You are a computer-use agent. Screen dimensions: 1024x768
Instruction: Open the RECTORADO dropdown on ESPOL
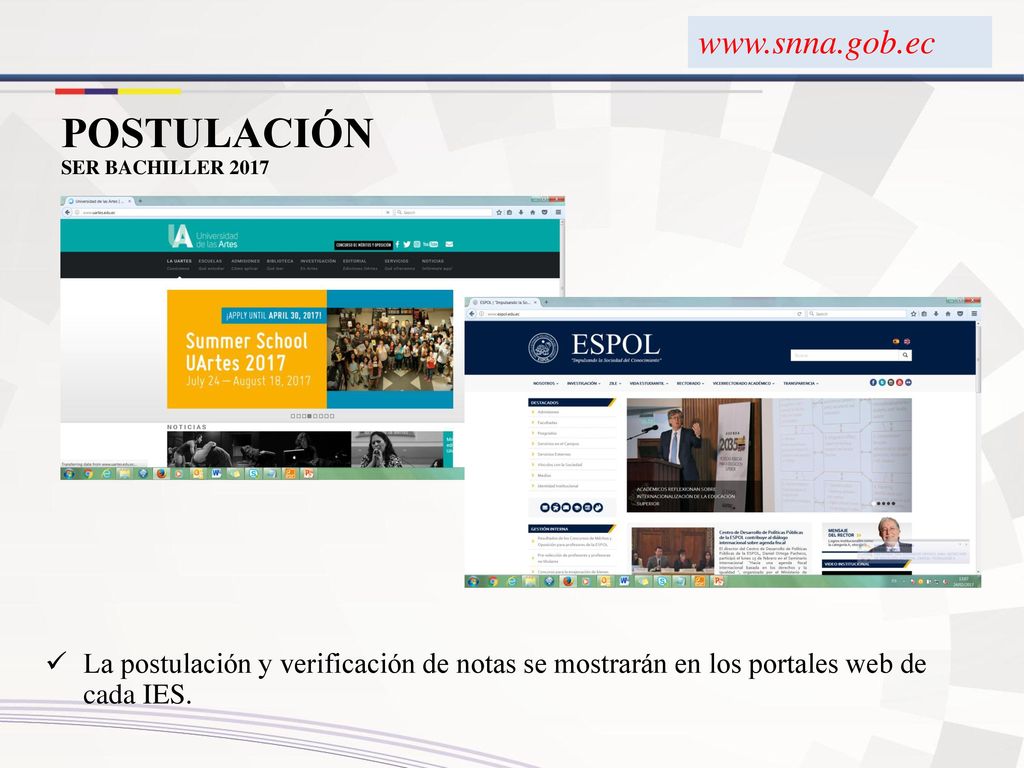690,383
